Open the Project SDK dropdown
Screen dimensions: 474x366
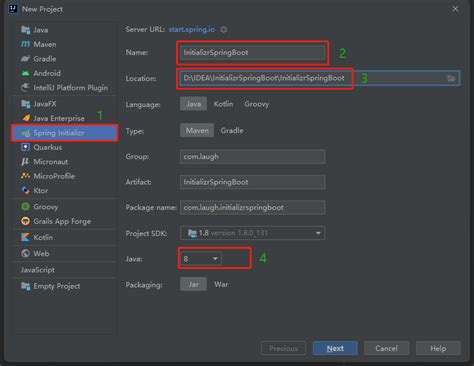[252, 233]
